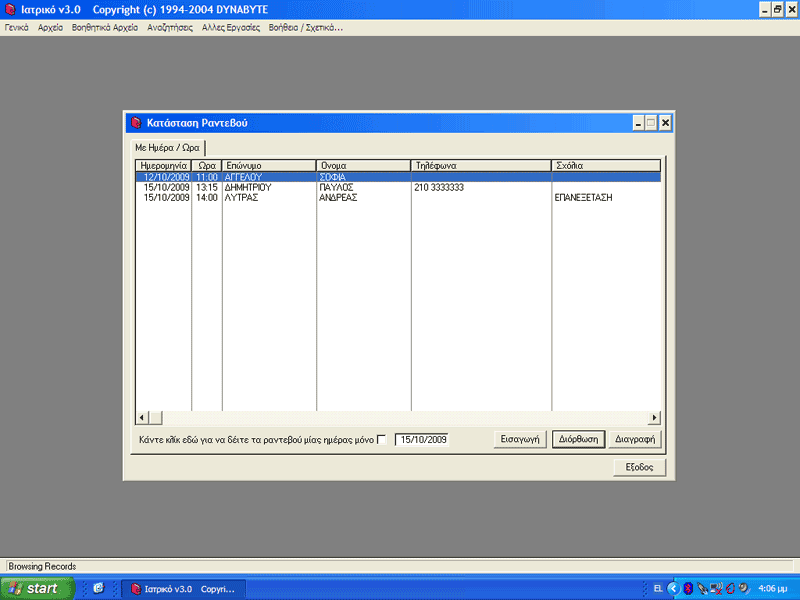The height and width of the screenshot is (600, 800).
Task: Open the Internet Explorer quick launch icon
Action: click(98, 588)
